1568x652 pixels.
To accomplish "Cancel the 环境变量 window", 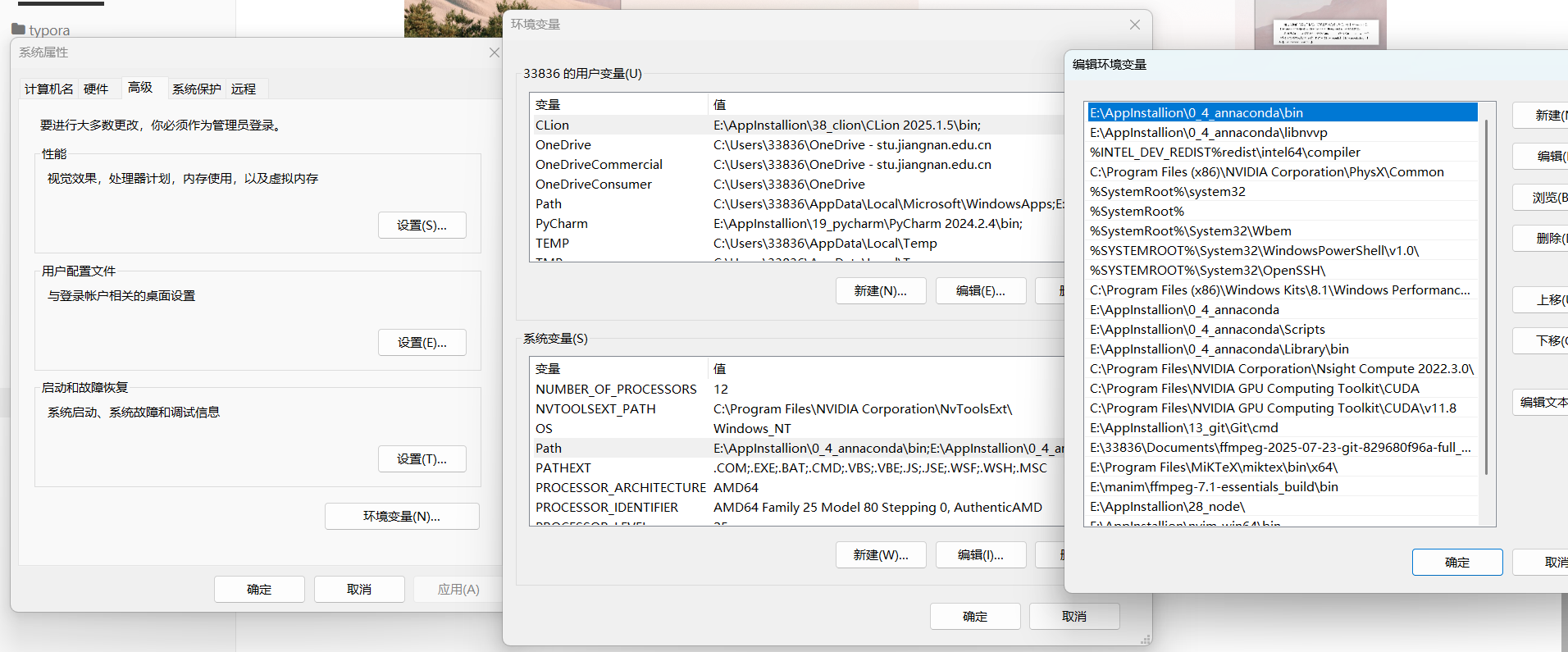I will click(x=1074, y=616).
